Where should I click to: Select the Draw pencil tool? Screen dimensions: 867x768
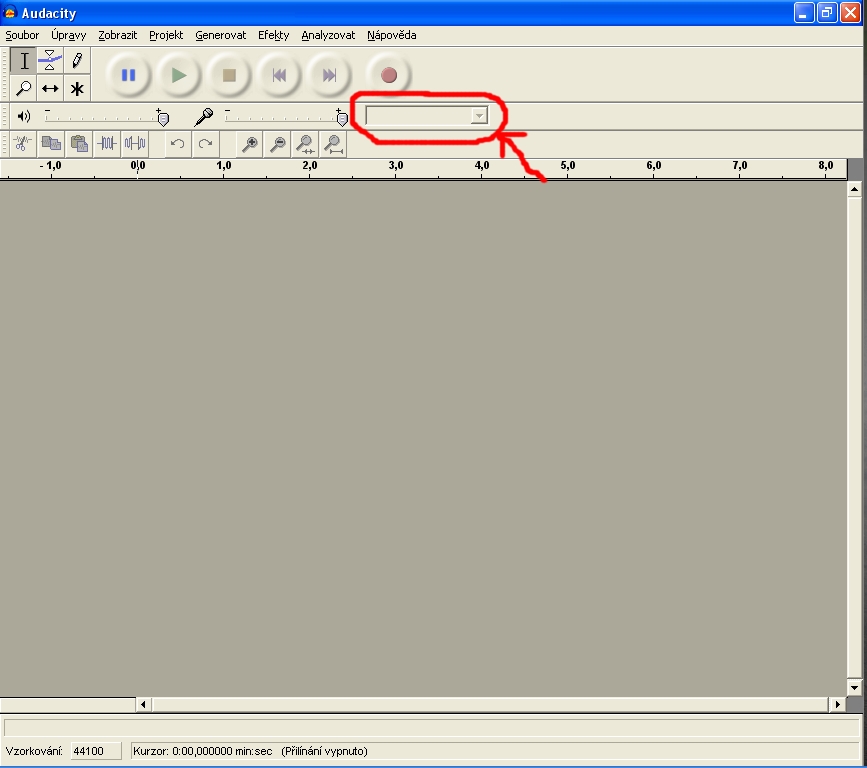tap(77, 61)
